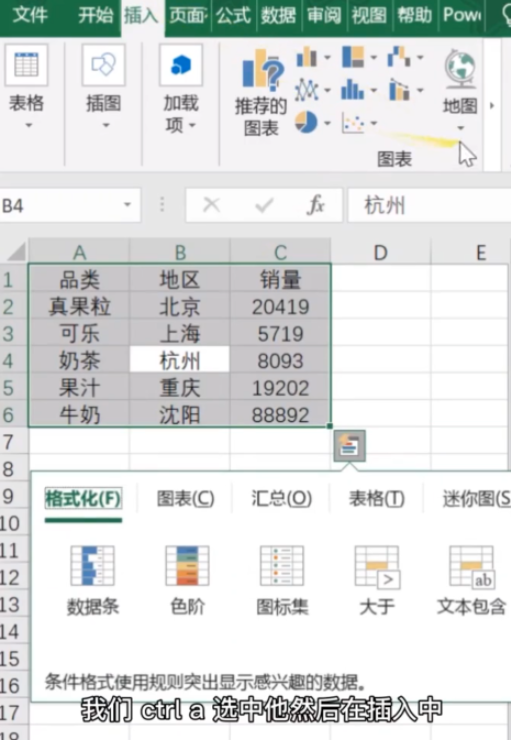This screenshot has width=511, height=740.
Task: Open the 视图 ribbon tab
Action: point(369,15)
